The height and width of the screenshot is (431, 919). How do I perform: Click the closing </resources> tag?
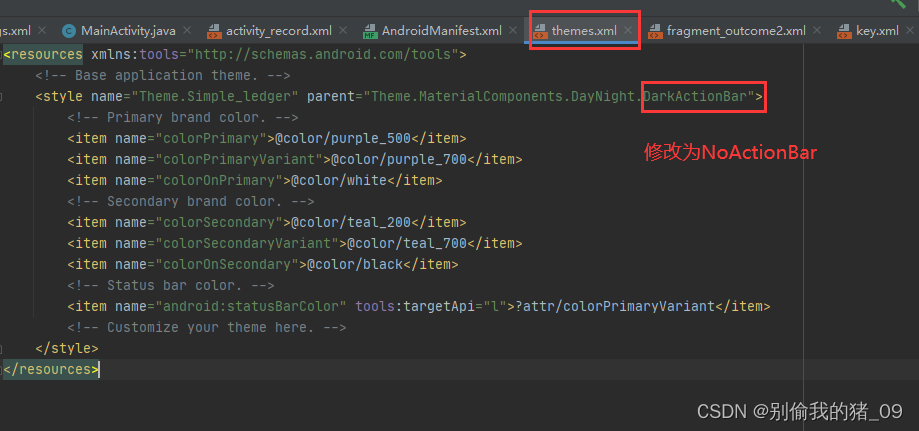(51, 370)
